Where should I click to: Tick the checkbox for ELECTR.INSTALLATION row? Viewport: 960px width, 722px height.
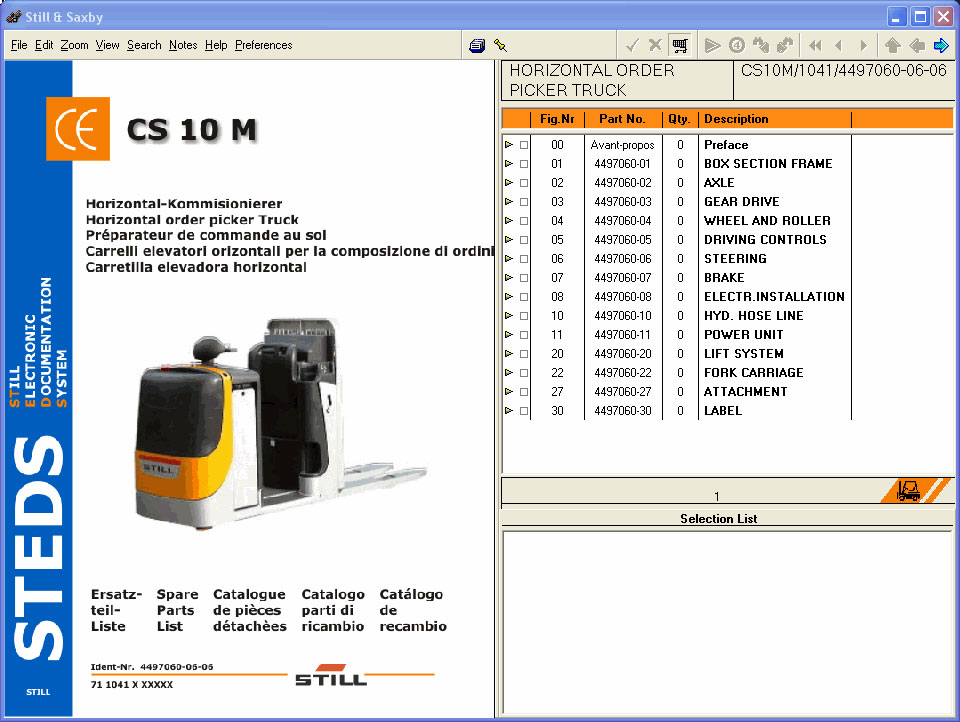point(523,297)
